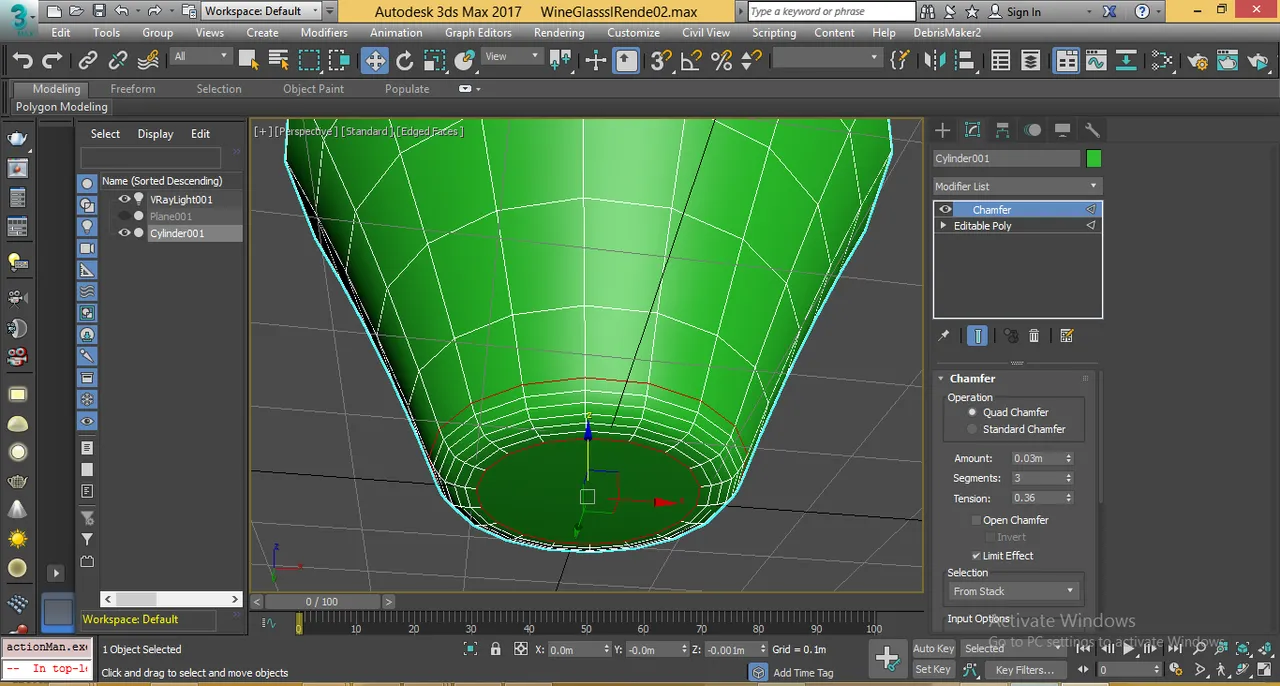The height and width of the screenshot is (686, 1280).
Task: Select Quad Chamfer radio button
Action: pyautogui.click(x=972, y=412)
